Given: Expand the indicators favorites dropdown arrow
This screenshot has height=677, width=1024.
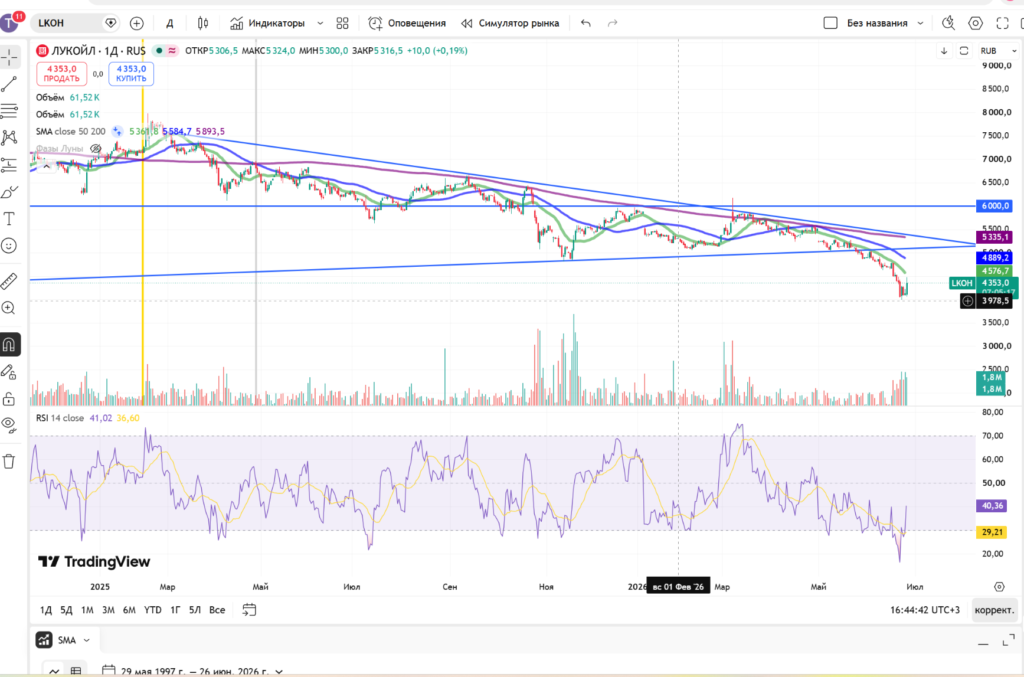Looking at the screenshot, I should (320, 24).
